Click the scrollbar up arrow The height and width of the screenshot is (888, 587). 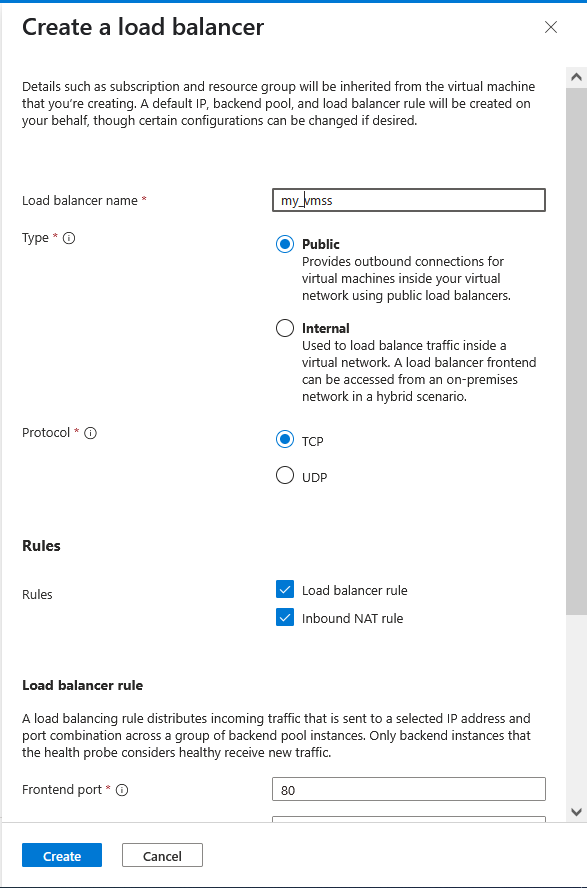pyautogui.click(x=576, y=77)
